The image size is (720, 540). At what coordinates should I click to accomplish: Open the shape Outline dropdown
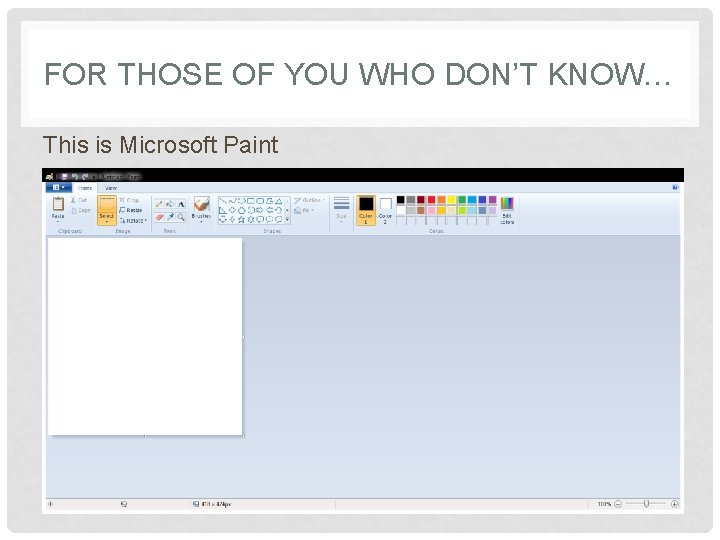[309, 200]
